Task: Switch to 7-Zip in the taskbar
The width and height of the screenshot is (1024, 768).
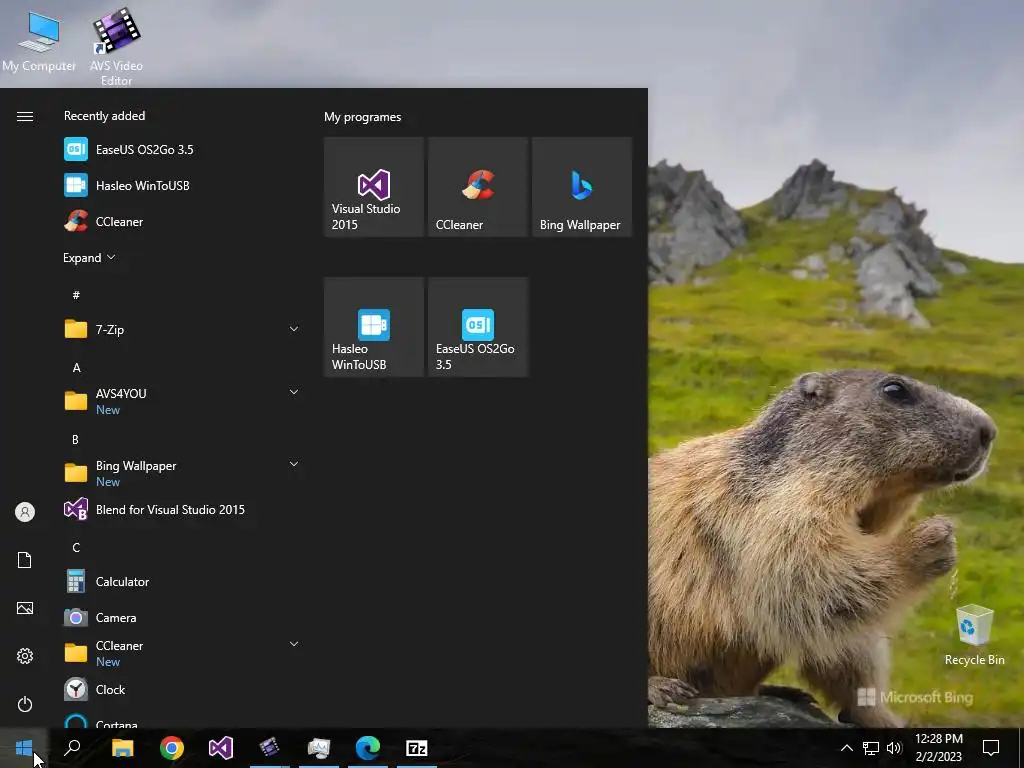Action: pyautogui.click(x=417, y=748)
